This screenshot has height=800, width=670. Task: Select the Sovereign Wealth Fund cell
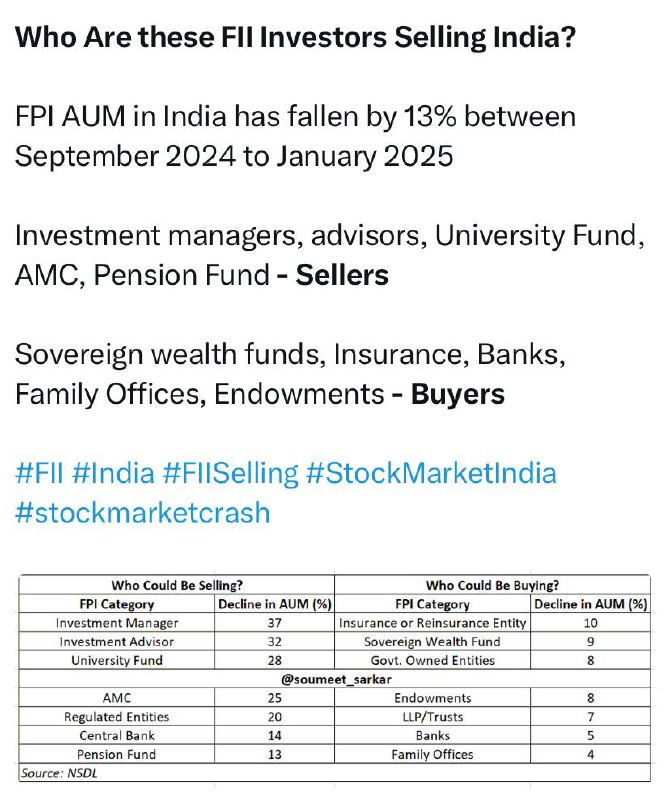[432, 642]
